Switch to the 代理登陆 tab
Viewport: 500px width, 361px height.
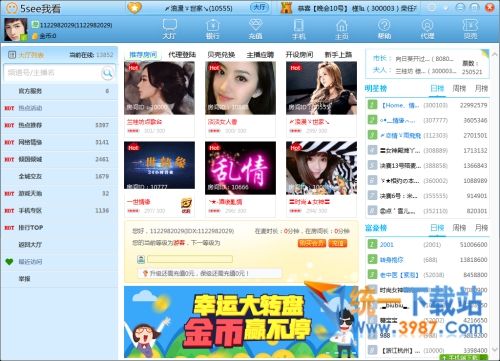click(182, 55)
